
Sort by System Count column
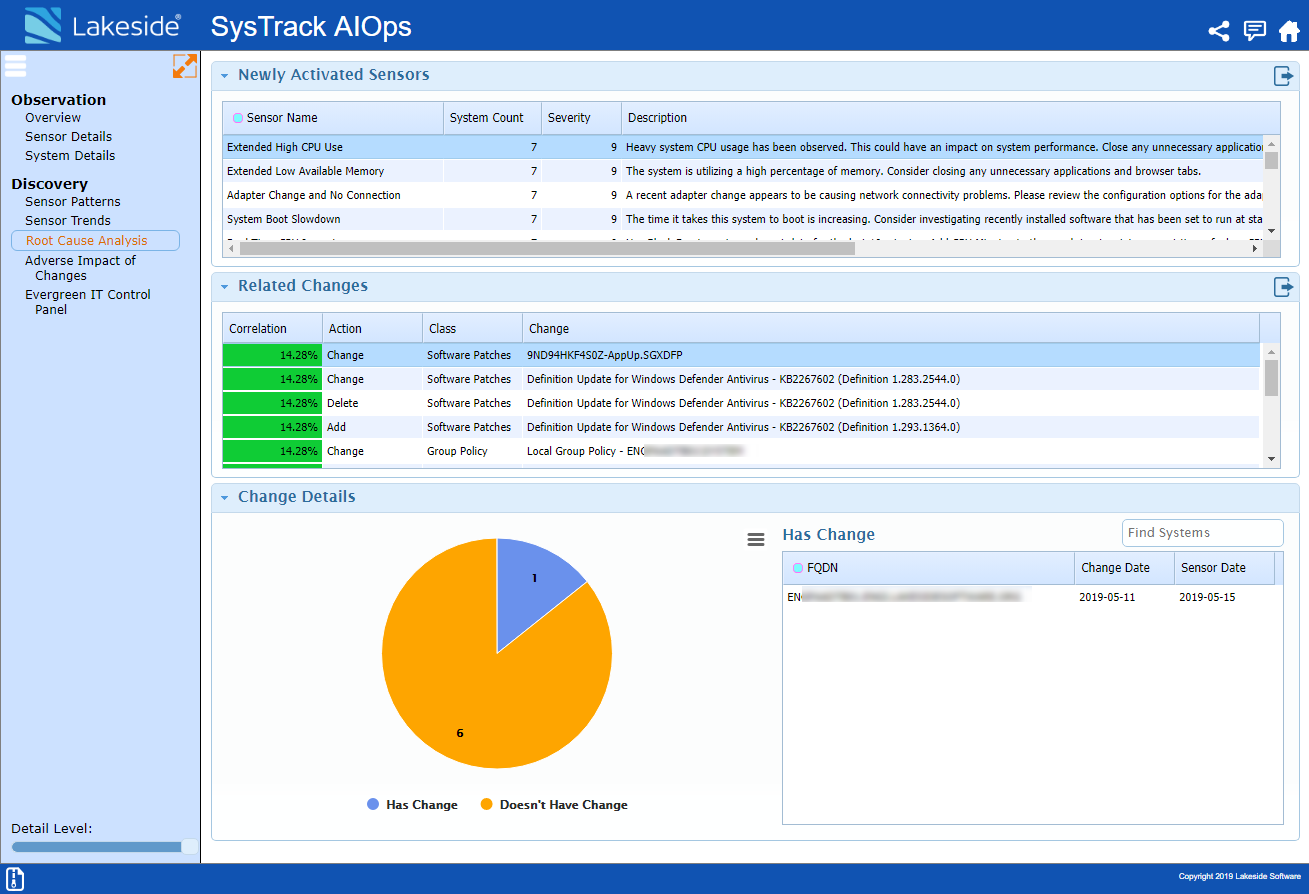pos(492,118)
